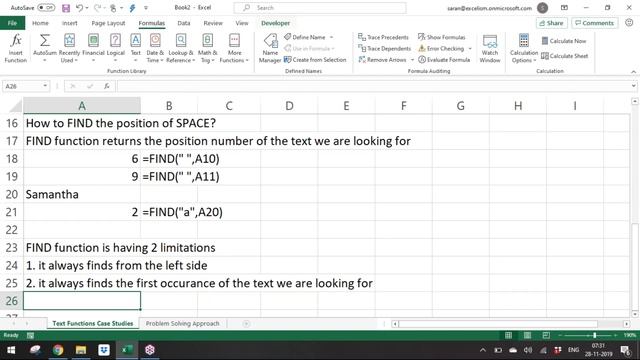Open Recently Used functions list
The width and height of the screenshot is (640, 360).
click(69, 48)
